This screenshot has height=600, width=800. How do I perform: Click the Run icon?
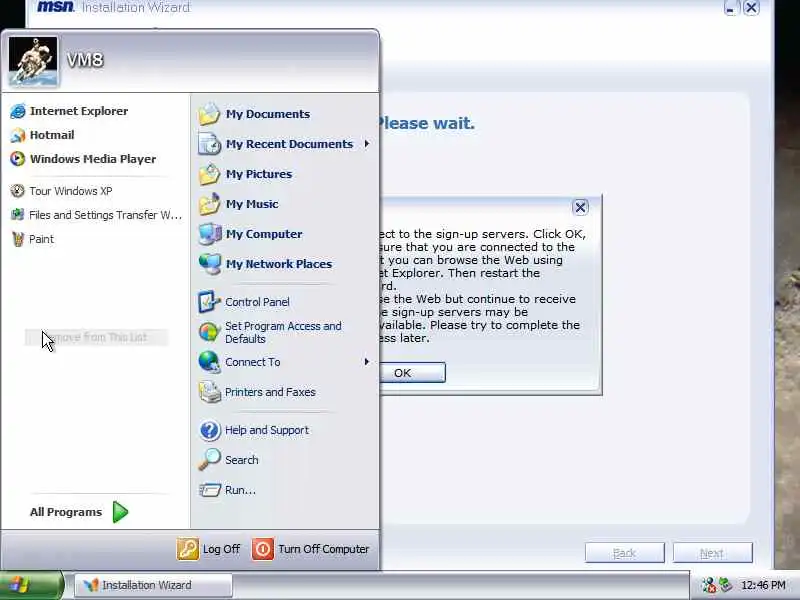[209, 490]
